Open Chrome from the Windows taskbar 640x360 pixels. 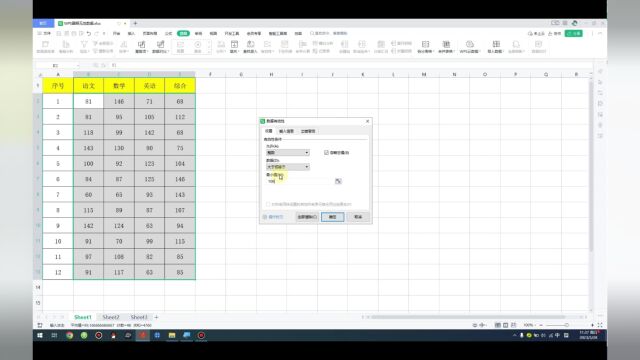tap(69, 336)
